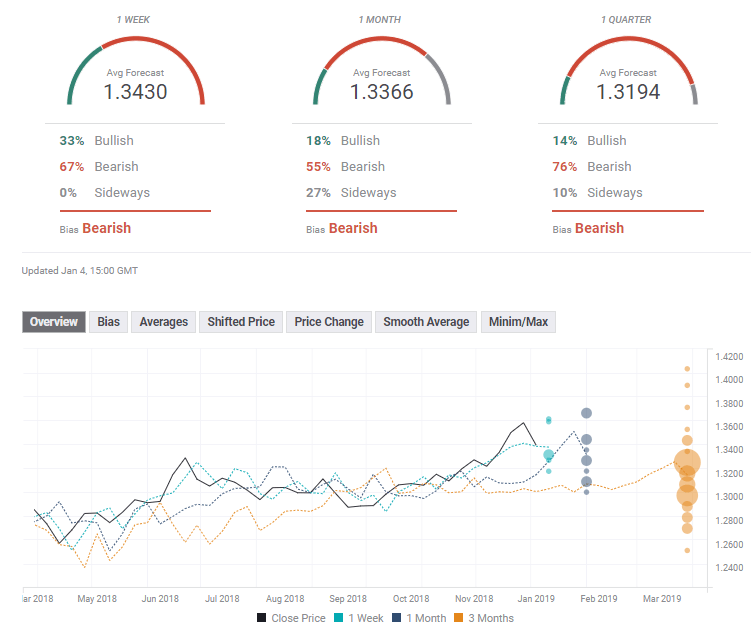Click the topmost orange forecast dot

pyautogui.click(x=687, y=369)
